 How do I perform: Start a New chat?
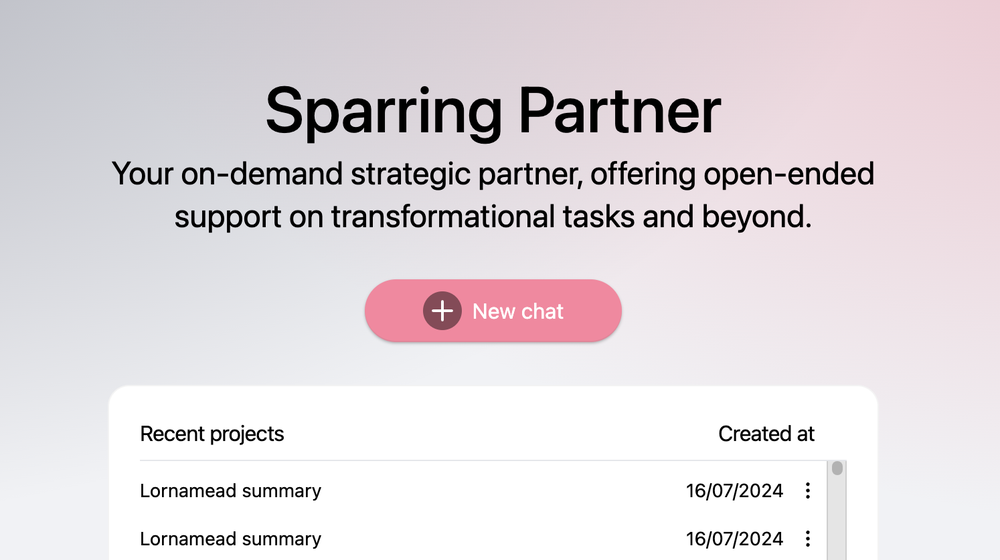[x=493, y=311]
